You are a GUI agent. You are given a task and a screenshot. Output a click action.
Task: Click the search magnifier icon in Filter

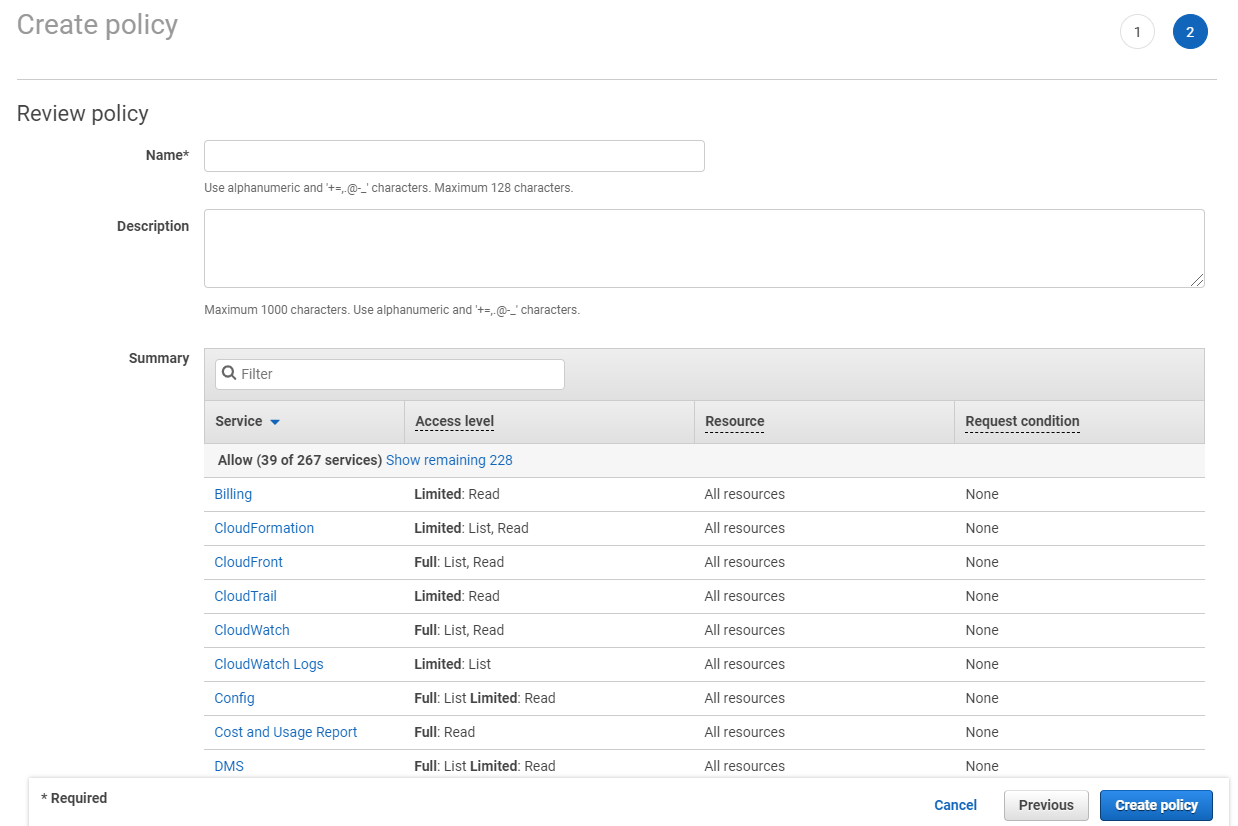(x=229, y=373)
